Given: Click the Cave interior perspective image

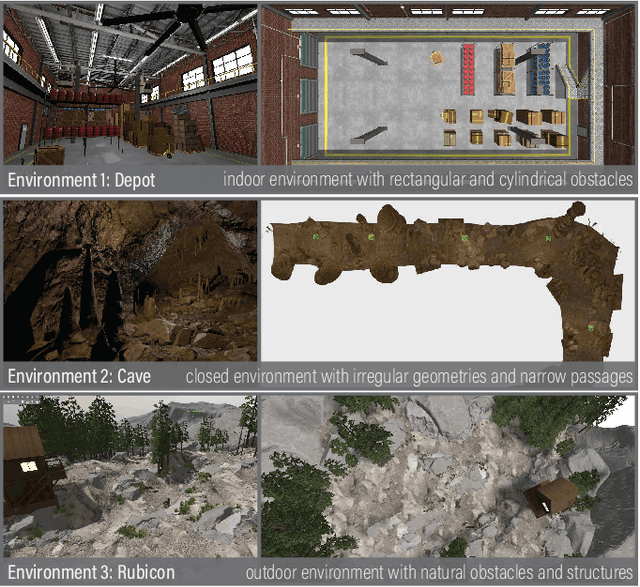Looking at the screenshot, I should coord(130,281).
